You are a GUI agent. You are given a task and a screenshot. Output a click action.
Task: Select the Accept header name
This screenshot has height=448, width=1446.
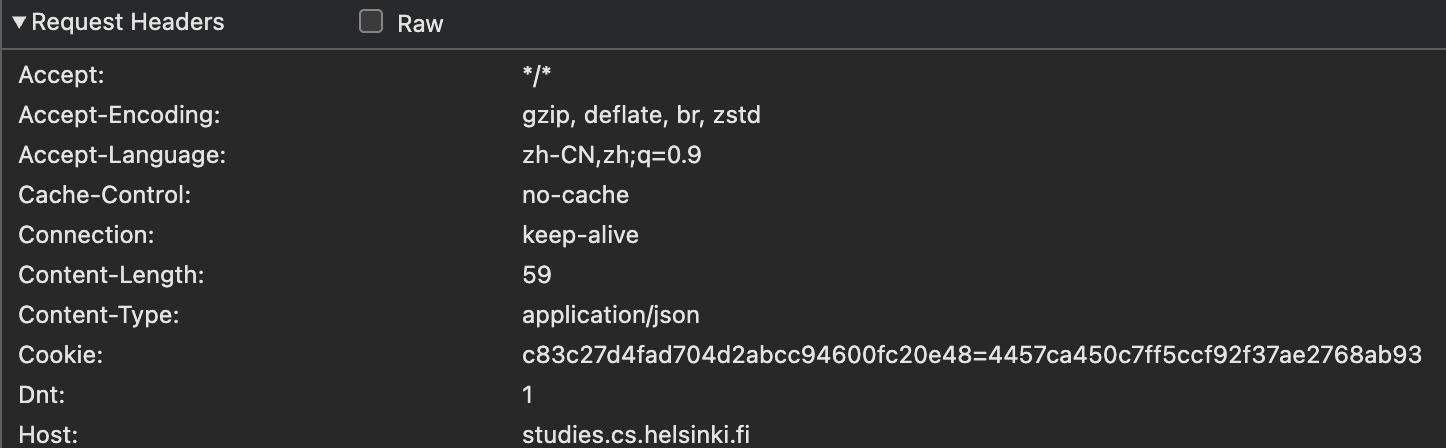[61, 75]
